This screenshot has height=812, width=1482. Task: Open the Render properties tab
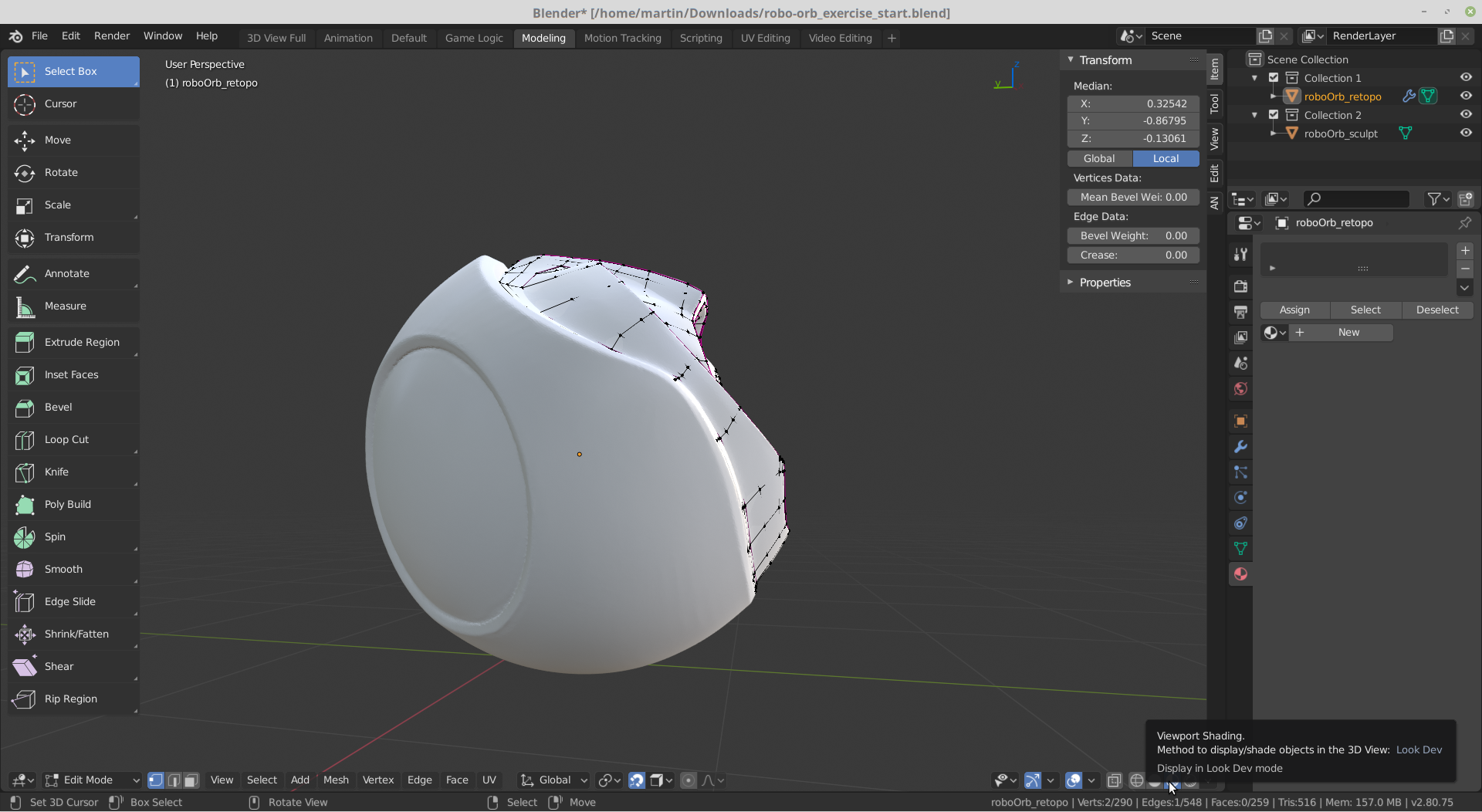(x=1240, y=286)
